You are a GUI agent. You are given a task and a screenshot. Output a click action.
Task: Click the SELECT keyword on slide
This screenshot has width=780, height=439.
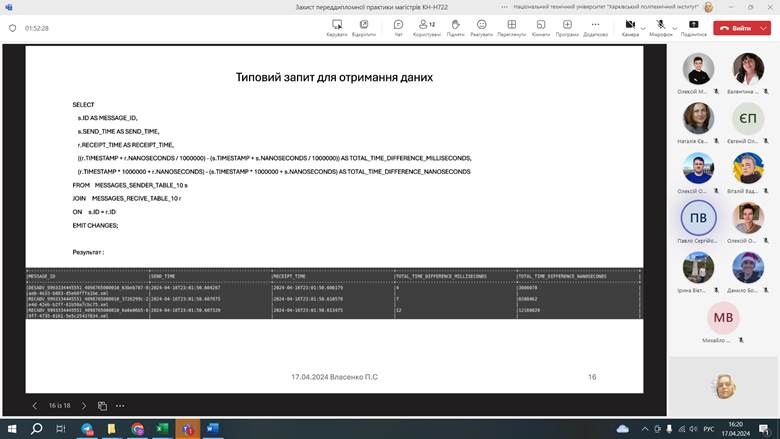click(83, 104)
